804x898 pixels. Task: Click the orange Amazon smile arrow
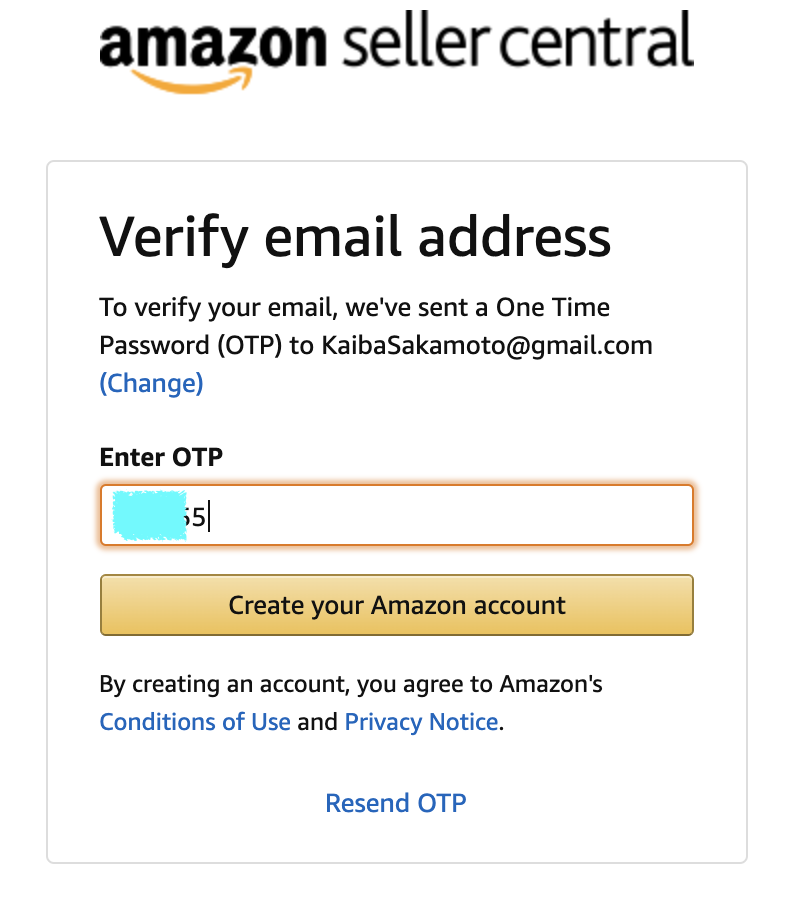[x=192, y=80]
